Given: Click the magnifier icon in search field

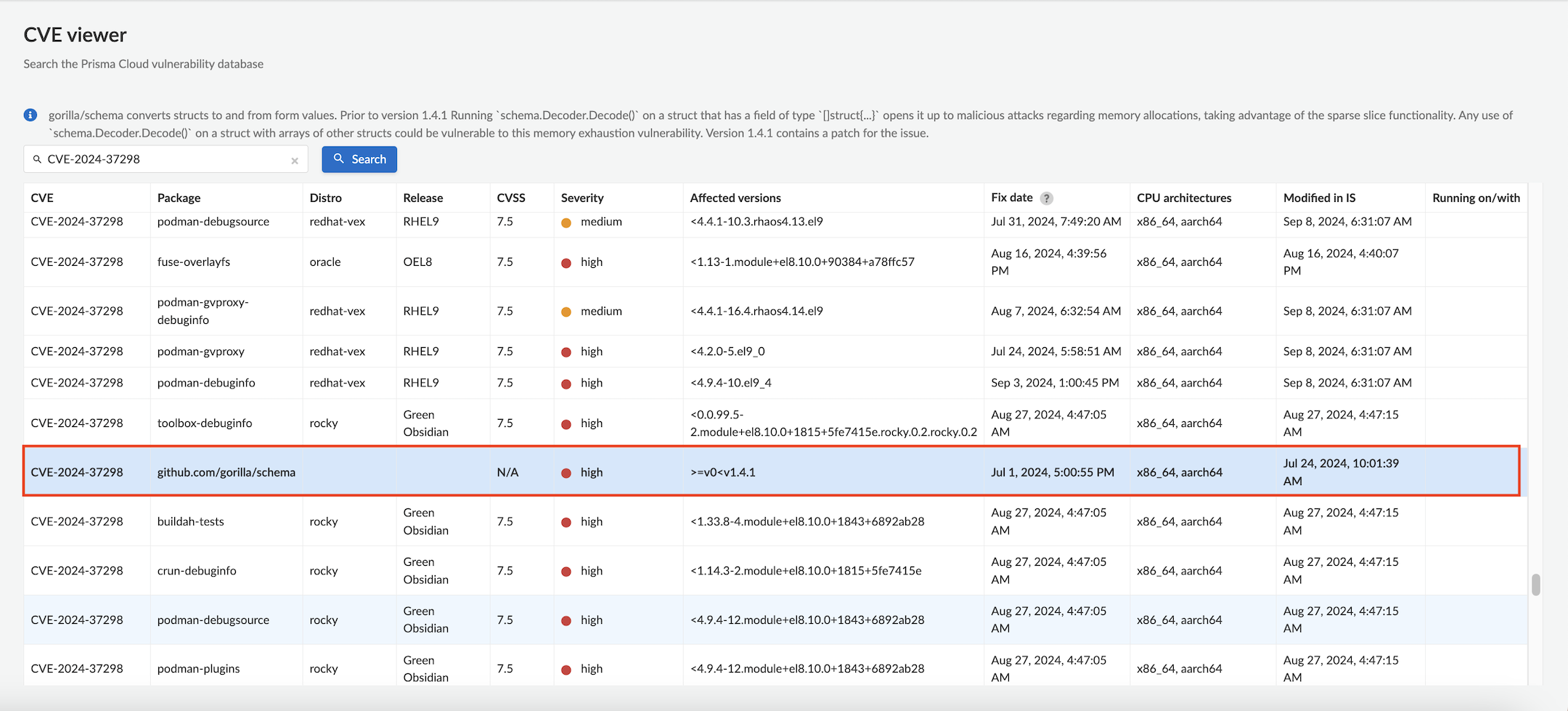Looking at the screenshot, I should (x=37, y=159).
